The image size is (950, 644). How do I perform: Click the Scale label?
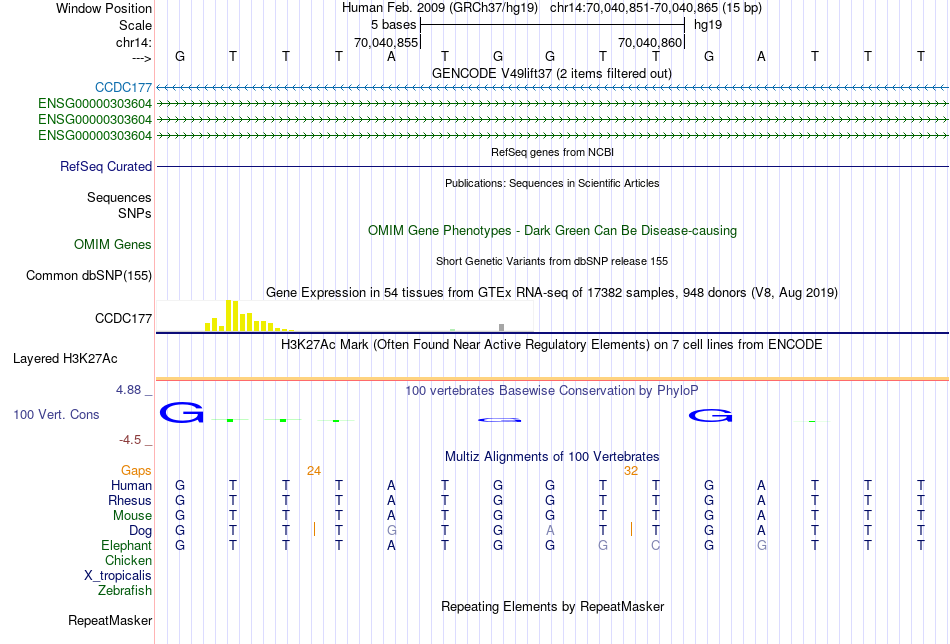tap(135, 25)
